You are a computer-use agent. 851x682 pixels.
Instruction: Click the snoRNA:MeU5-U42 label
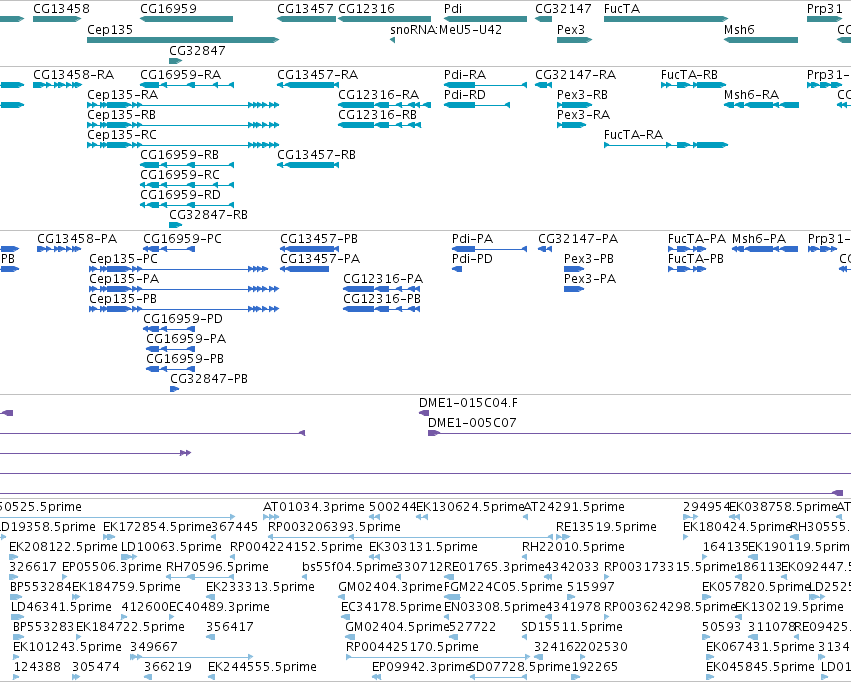pos(446,30)
